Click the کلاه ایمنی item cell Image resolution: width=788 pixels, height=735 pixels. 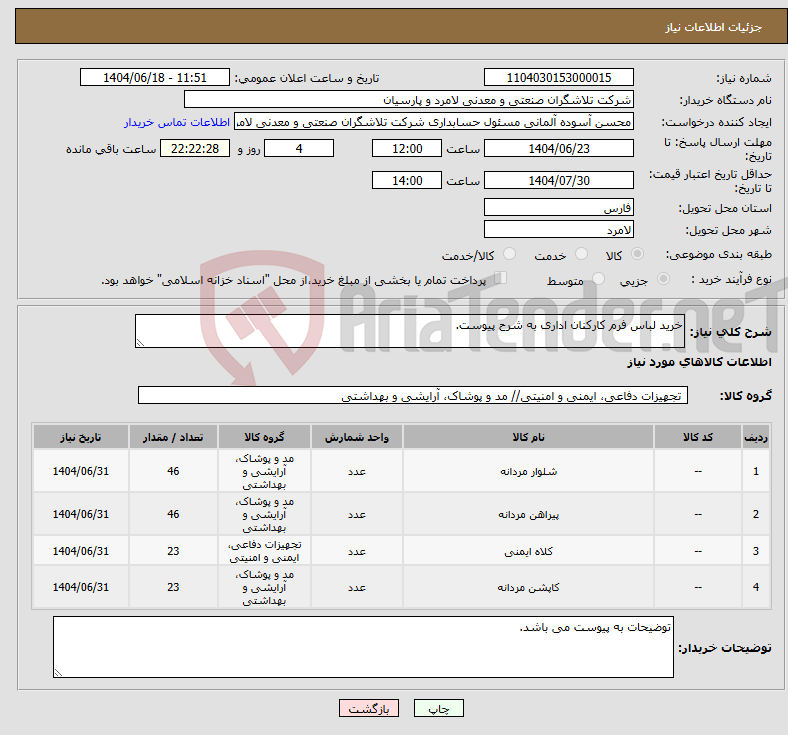tap(528, 551)
